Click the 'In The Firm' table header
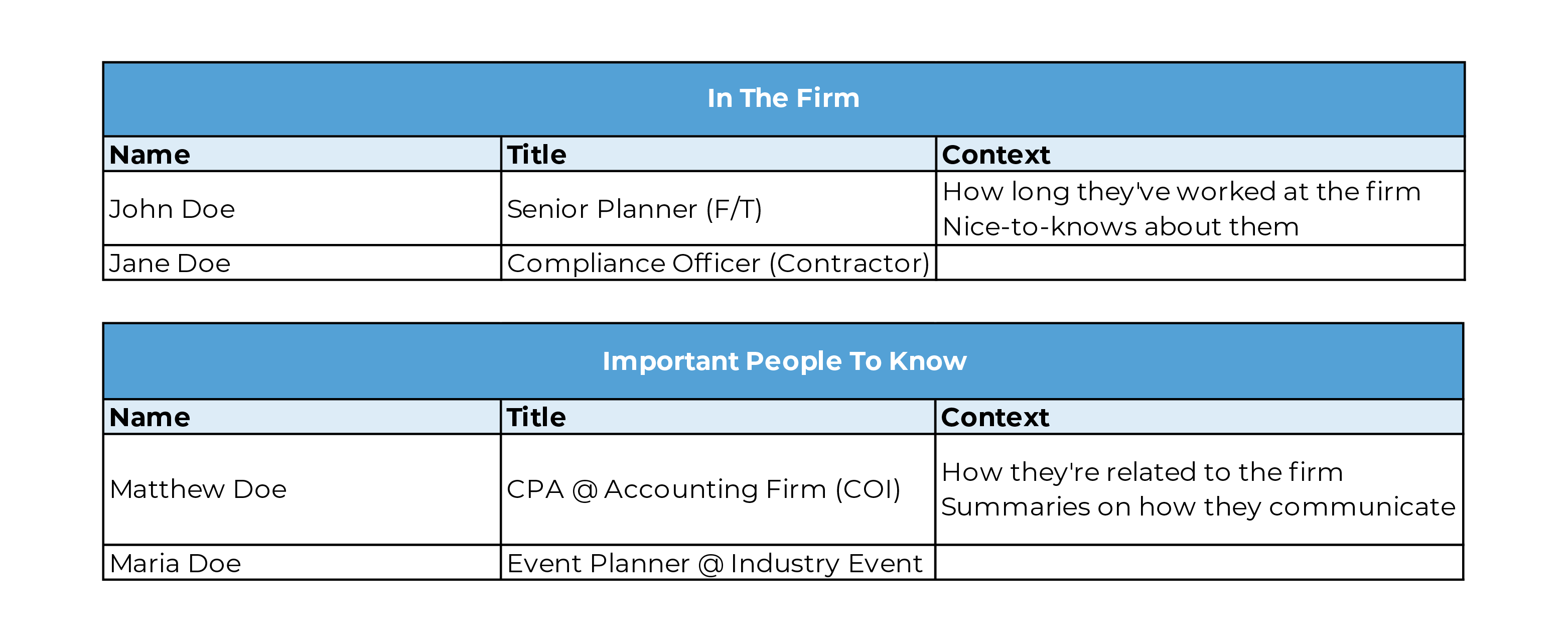This screenshot has width=1568, height=642. (783, 99)
